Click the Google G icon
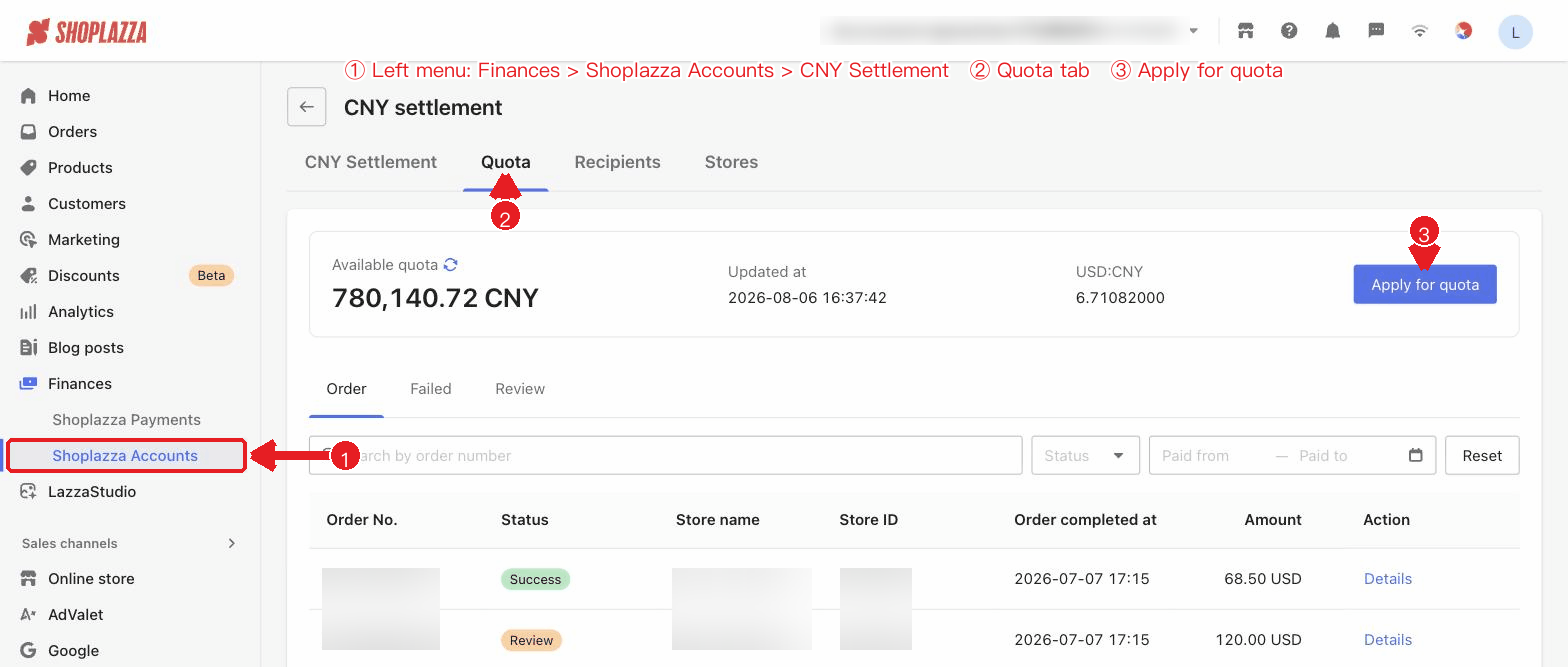 (x=29, y=651)
